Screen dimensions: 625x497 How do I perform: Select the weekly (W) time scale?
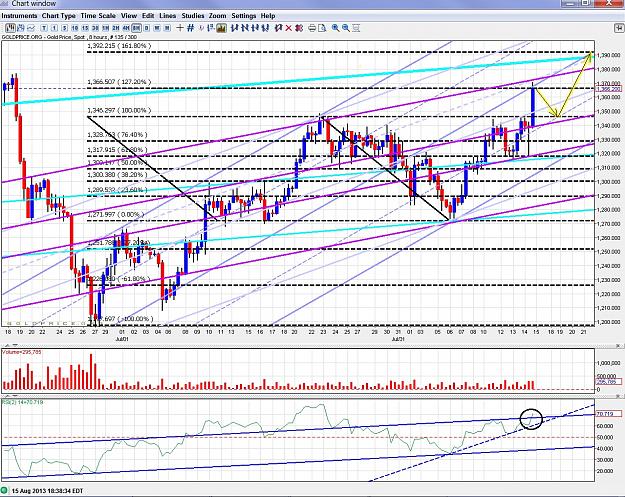point(157,28)
